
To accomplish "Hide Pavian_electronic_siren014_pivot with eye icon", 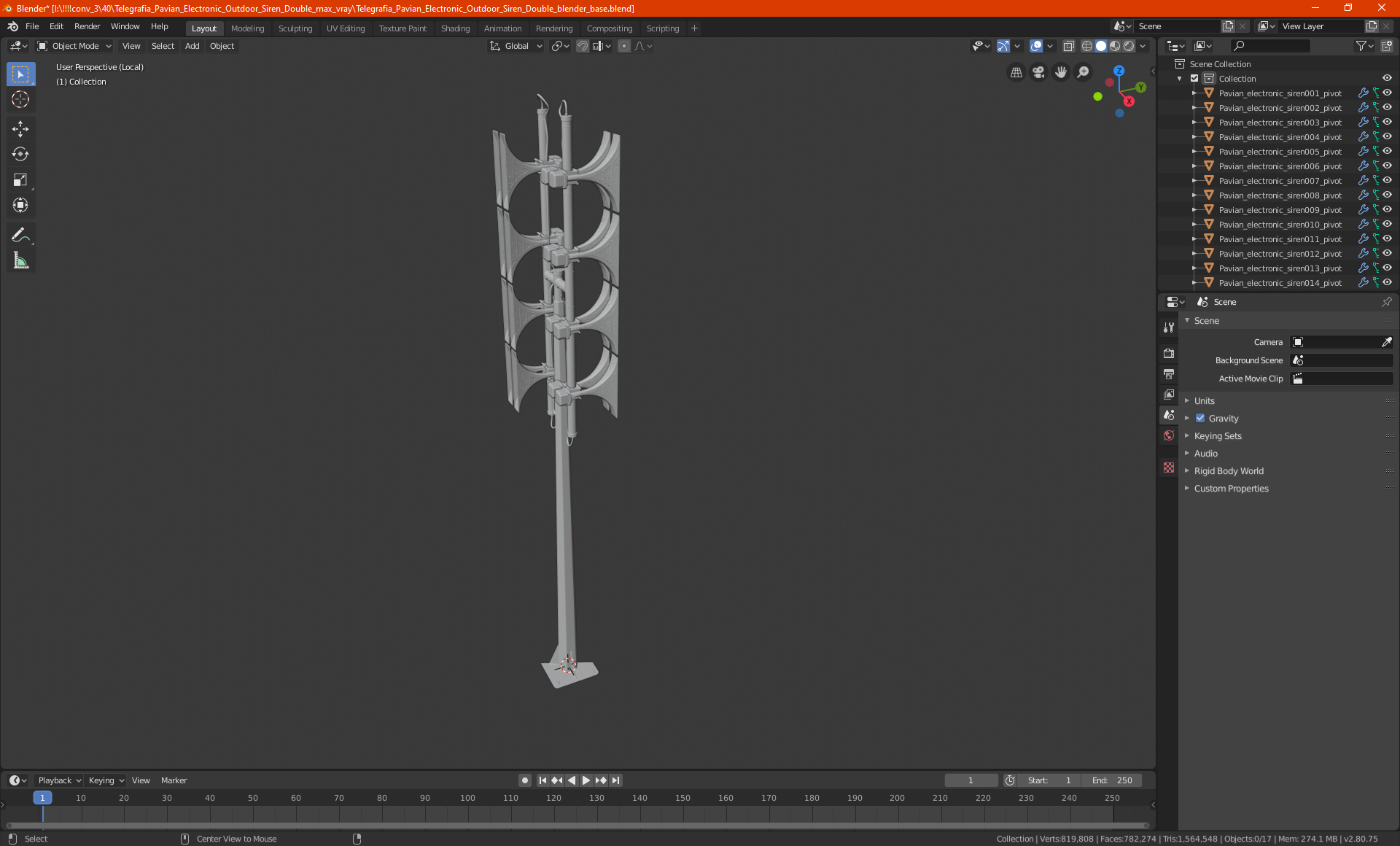I will [1387, 283].
